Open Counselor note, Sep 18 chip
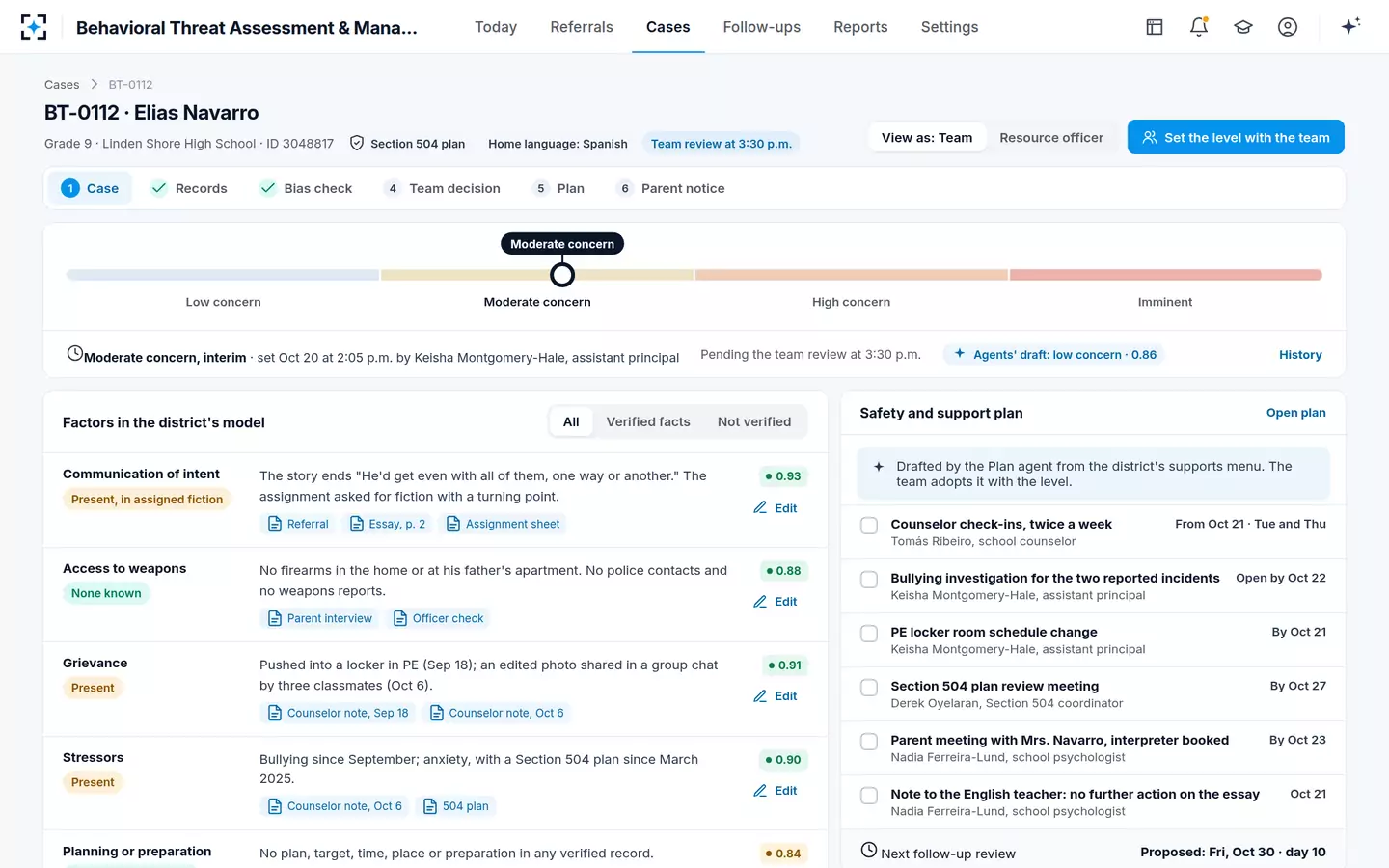Image resolution: width=1389 pixels, height=868 pixels. 338,713
